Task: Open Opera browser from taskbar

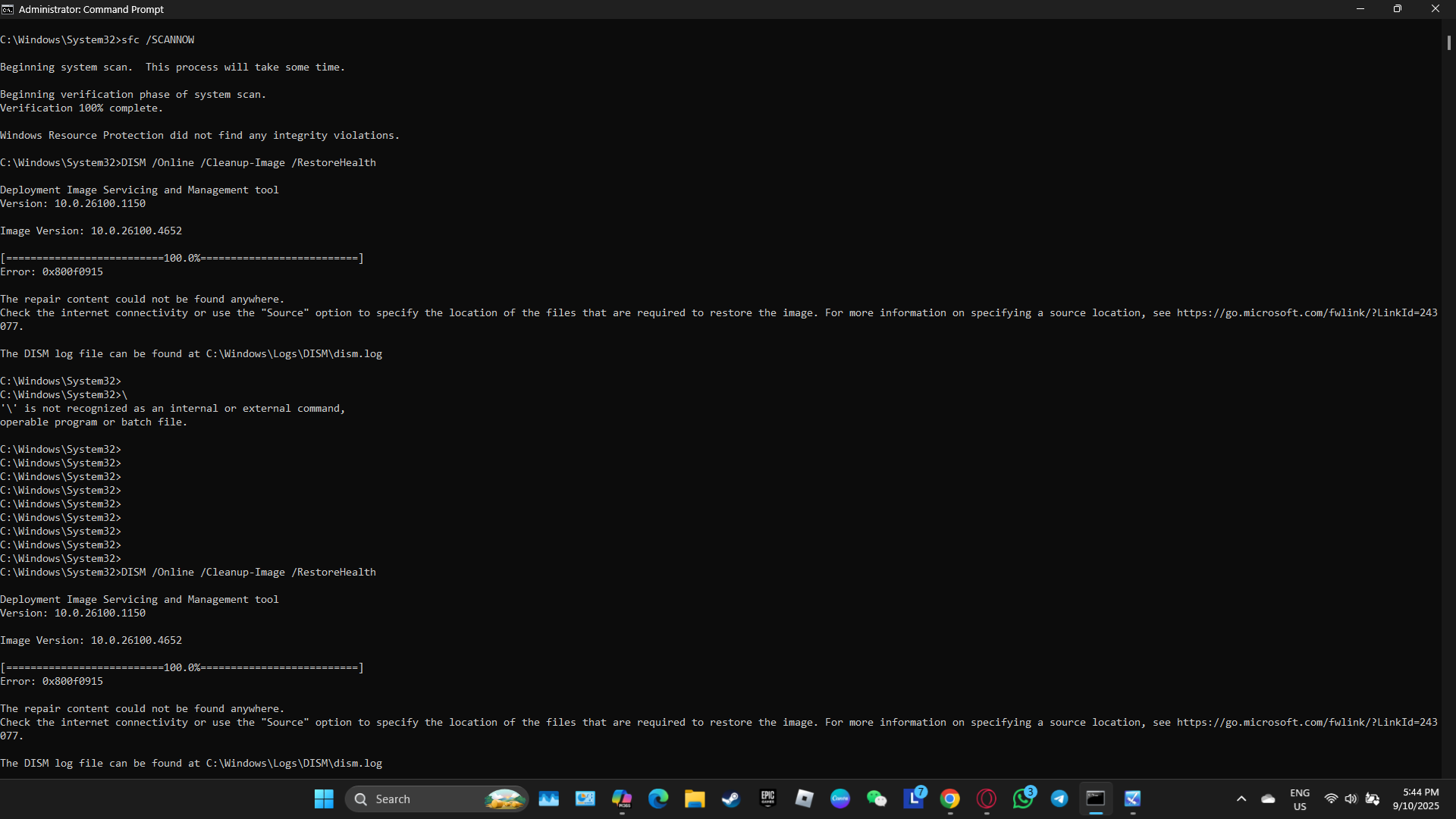Action: (986, 799)
